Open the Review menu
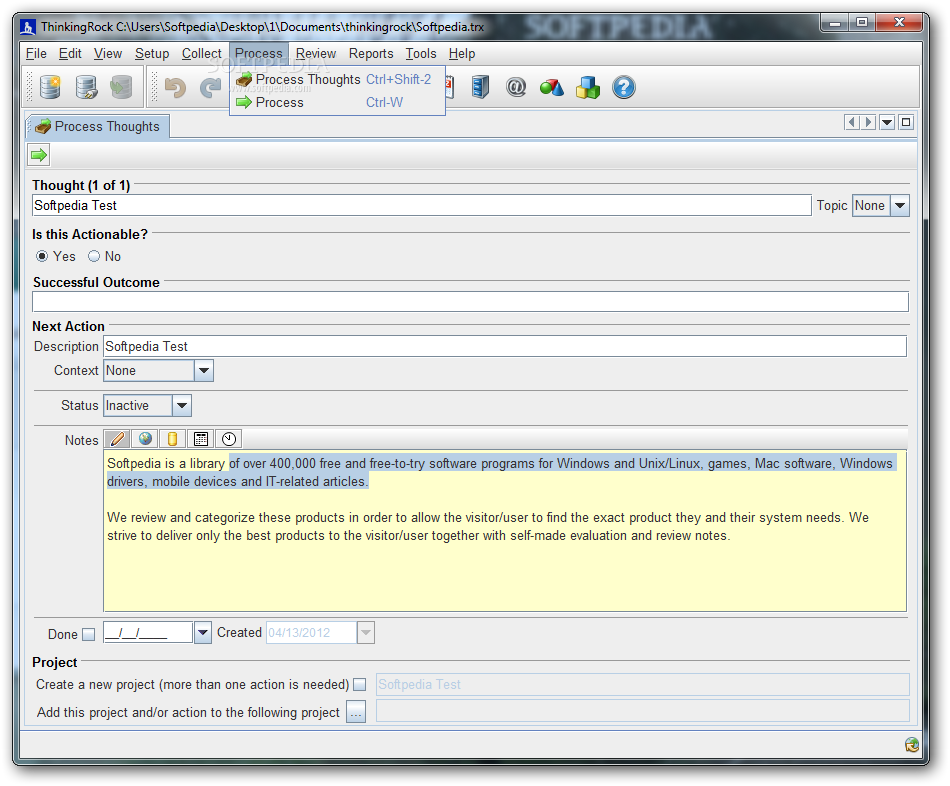The image size is (950, 786). click(316, 53)
